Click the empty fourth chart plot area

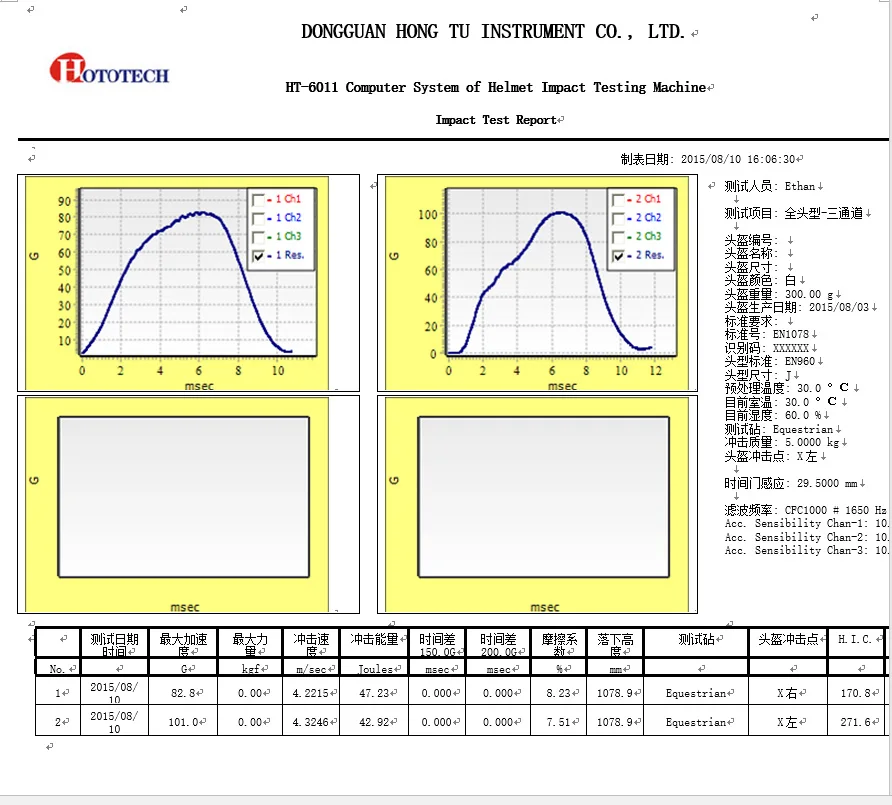(x=544, y=497)
